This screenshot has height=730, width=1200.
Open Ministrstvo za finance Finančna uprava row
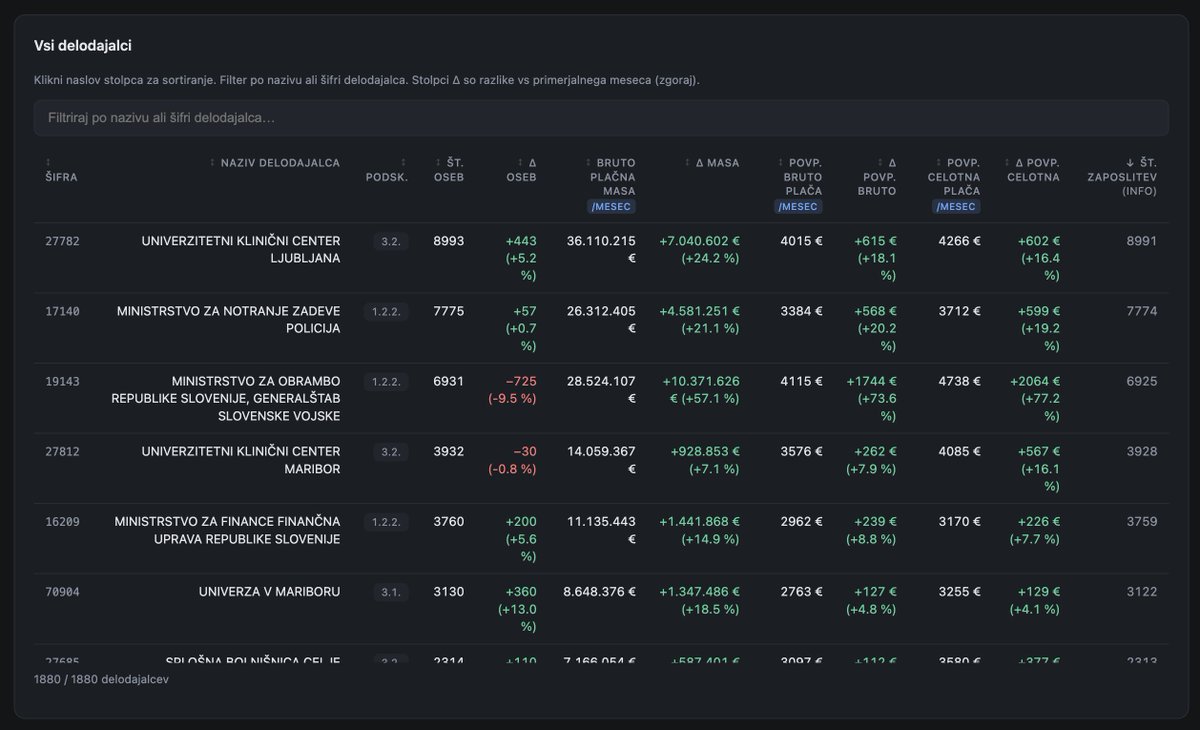tap(601, 538)
